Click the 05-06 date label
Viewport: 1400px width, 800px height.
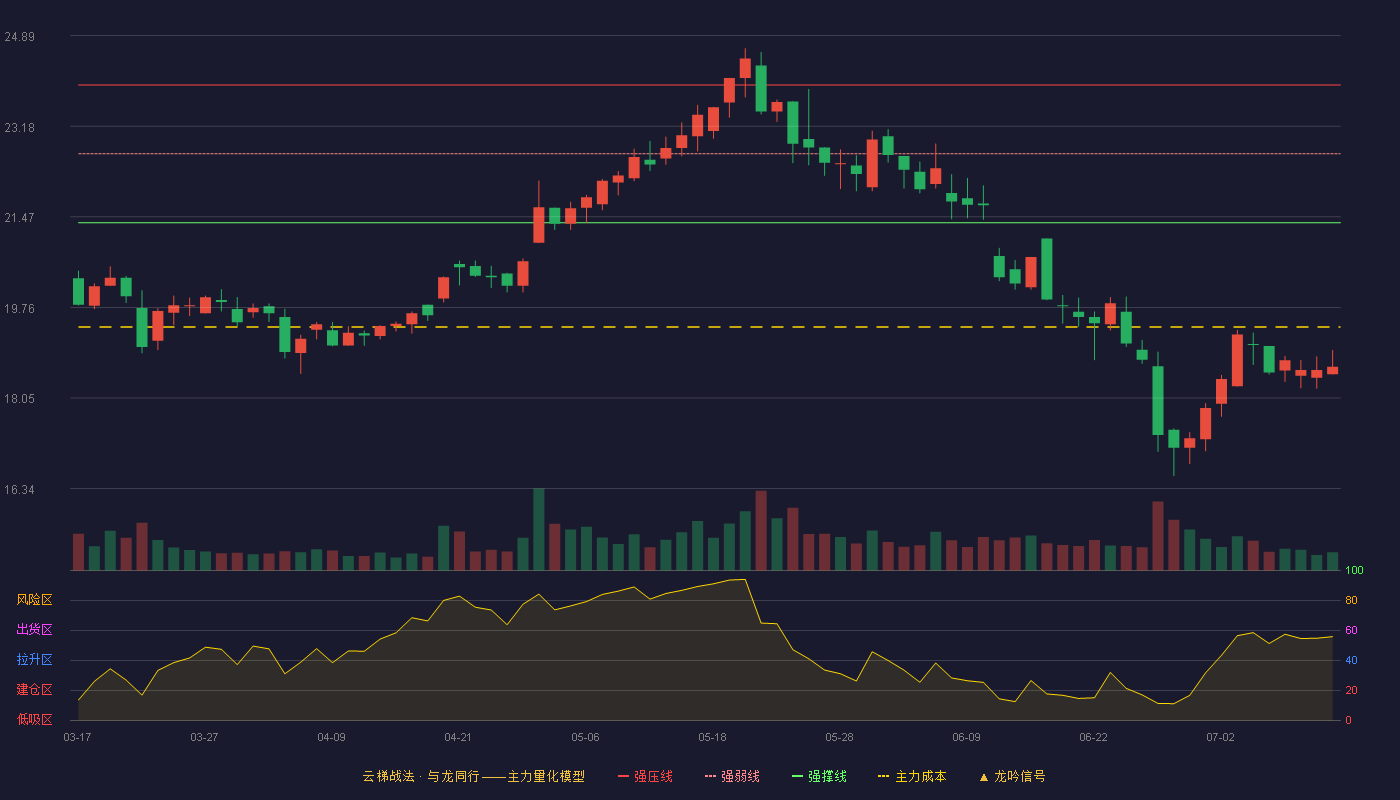coord(585,737)
